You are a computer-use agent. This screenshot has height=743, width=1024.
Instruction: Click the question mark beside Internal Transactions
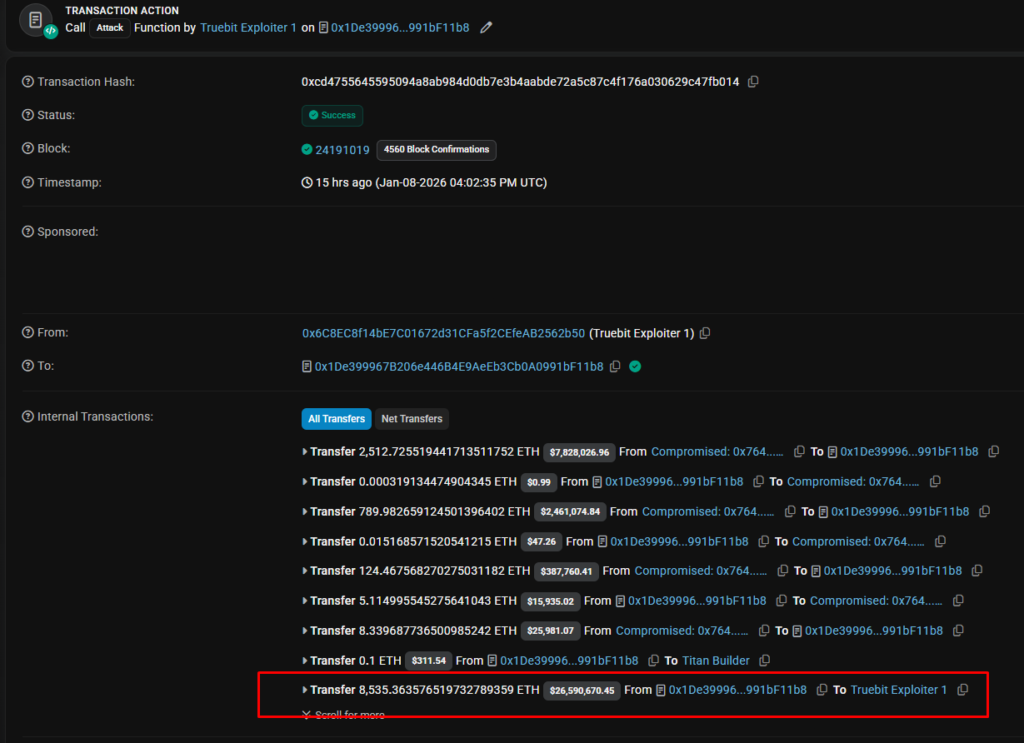(27, 416)
